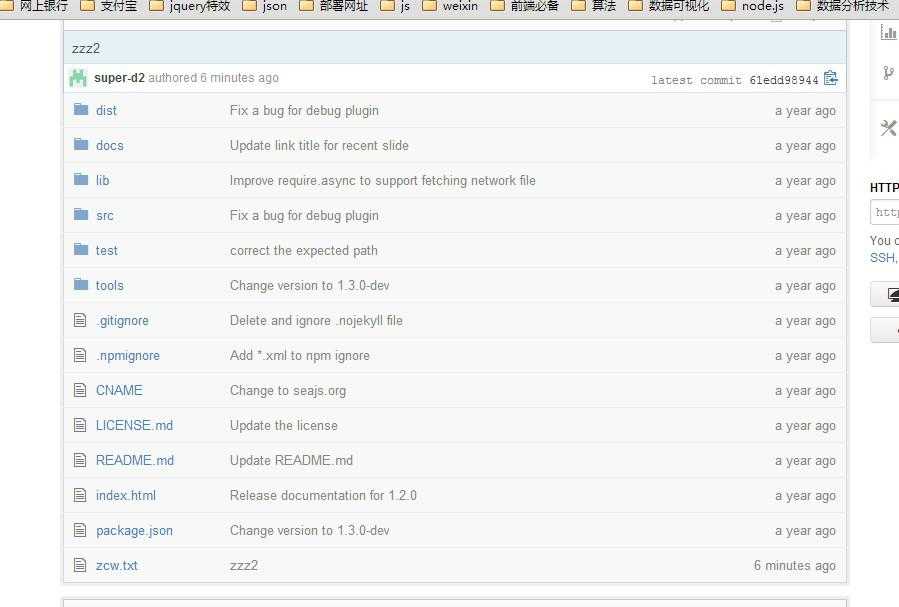Viewport: 899px width, 607px height.
Task: Open the zcw.txt file link
Action: coord(116,565)
